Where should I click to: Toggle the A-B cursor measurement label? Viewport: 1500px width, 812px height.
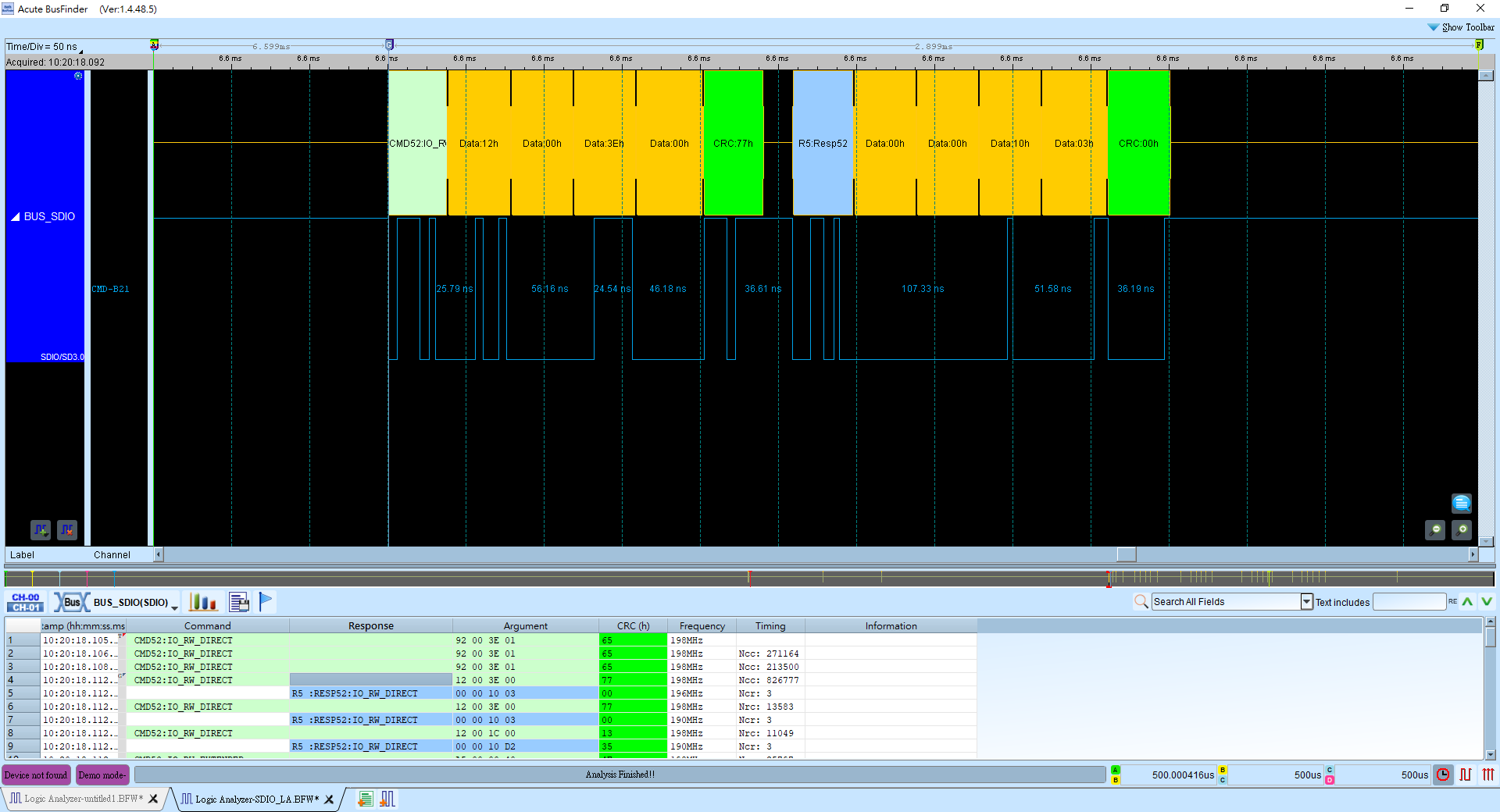point(1116,775)
